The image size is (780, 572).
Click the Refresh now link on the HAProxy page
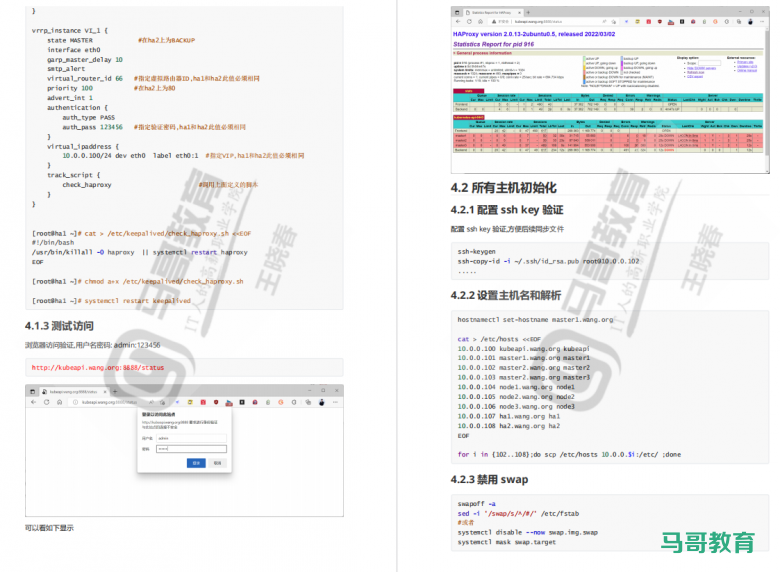pyautogui.click(x=694, y=72)
